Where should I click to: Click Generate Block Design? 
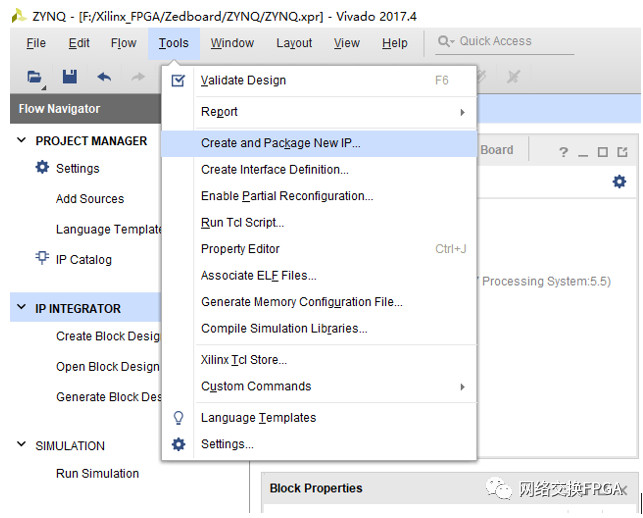pos(109,397)
